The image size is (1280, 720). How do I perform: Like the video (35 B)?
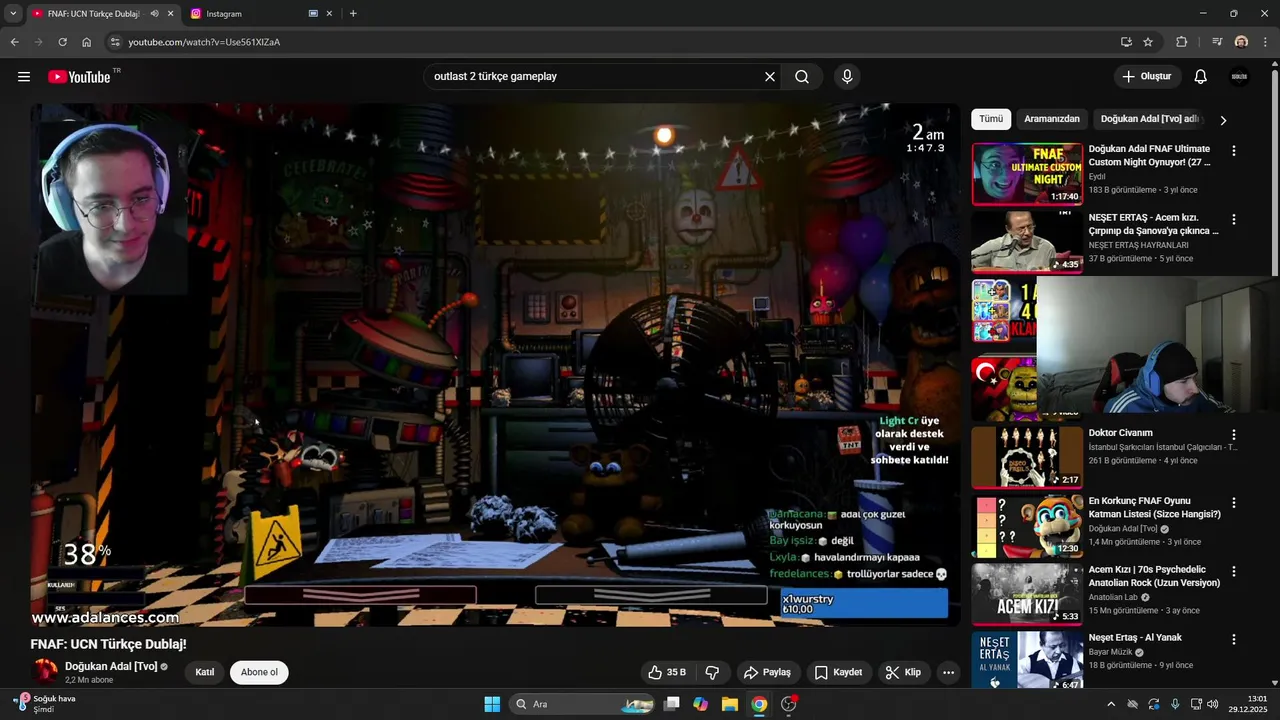click(667, 672)
